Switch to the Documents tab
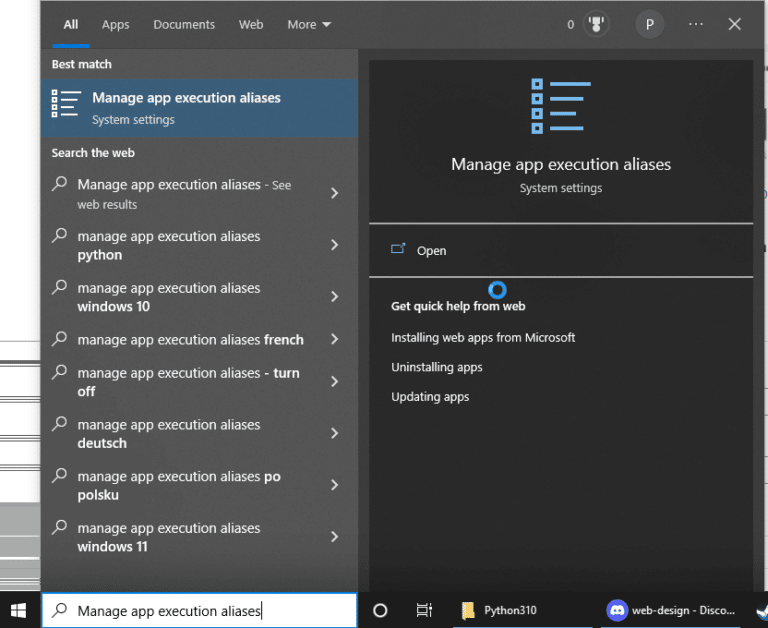Viewport: 768px width, 628px height. tap(184, 25)
